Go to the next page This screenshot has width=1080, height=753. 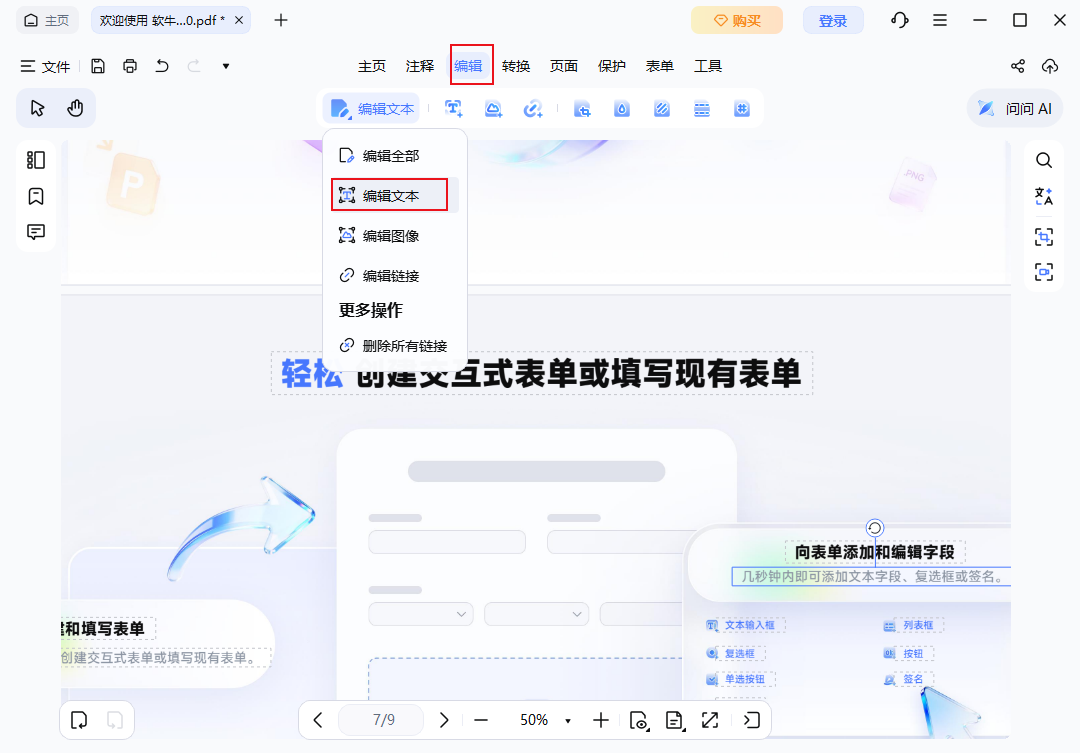444,720
